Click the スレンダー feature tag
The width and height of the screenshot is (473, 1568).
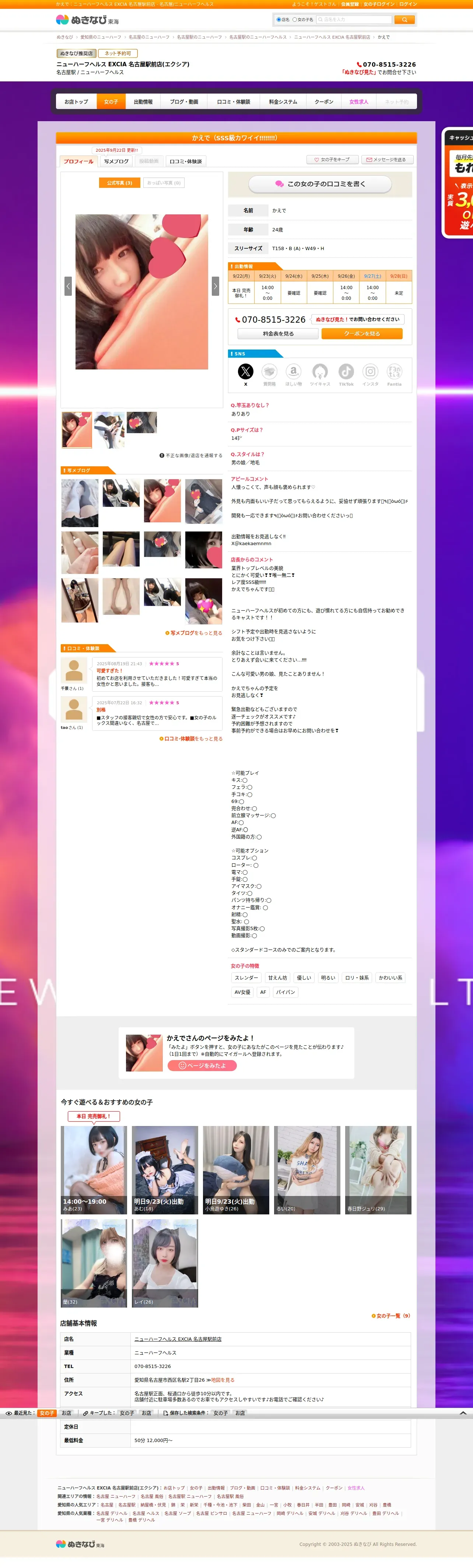point(246,978)
